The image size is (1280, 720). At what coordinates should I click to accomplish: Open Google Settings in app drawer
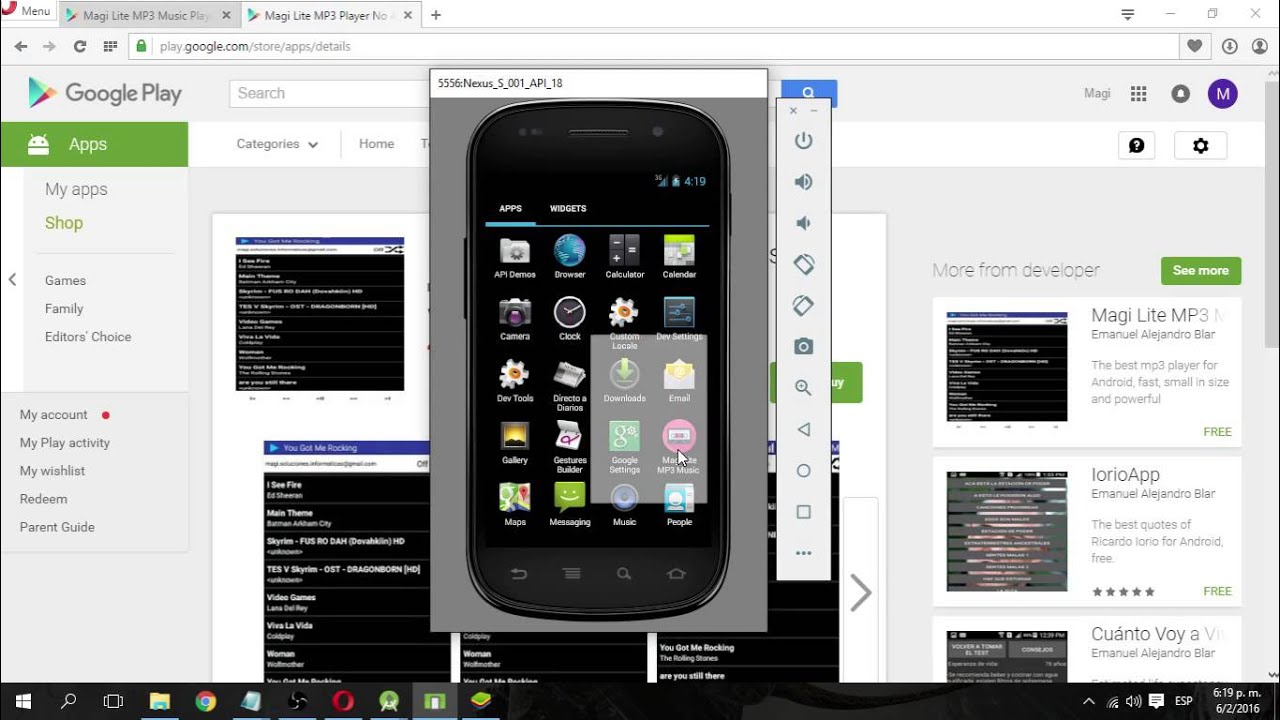624,447
